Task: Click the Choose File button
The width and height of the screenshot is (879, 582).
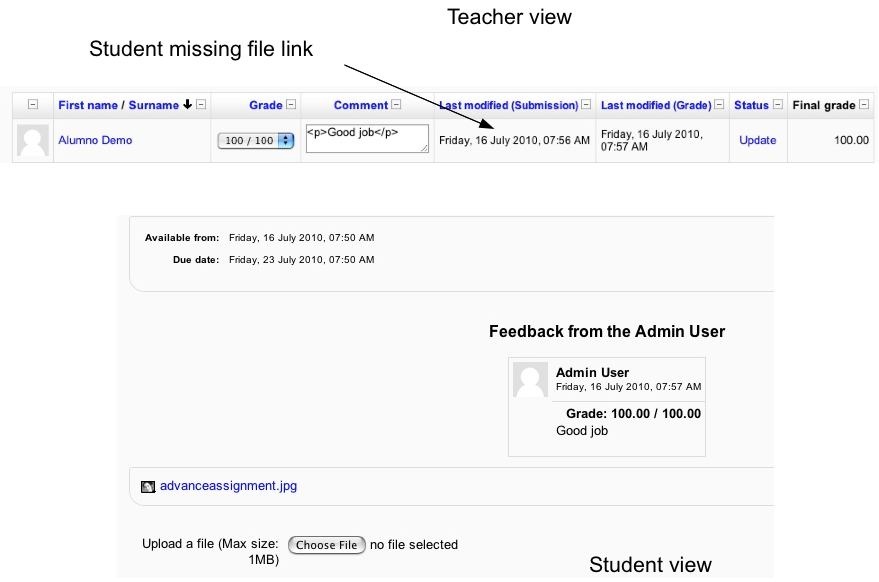Action: click(x=327, y=545)
